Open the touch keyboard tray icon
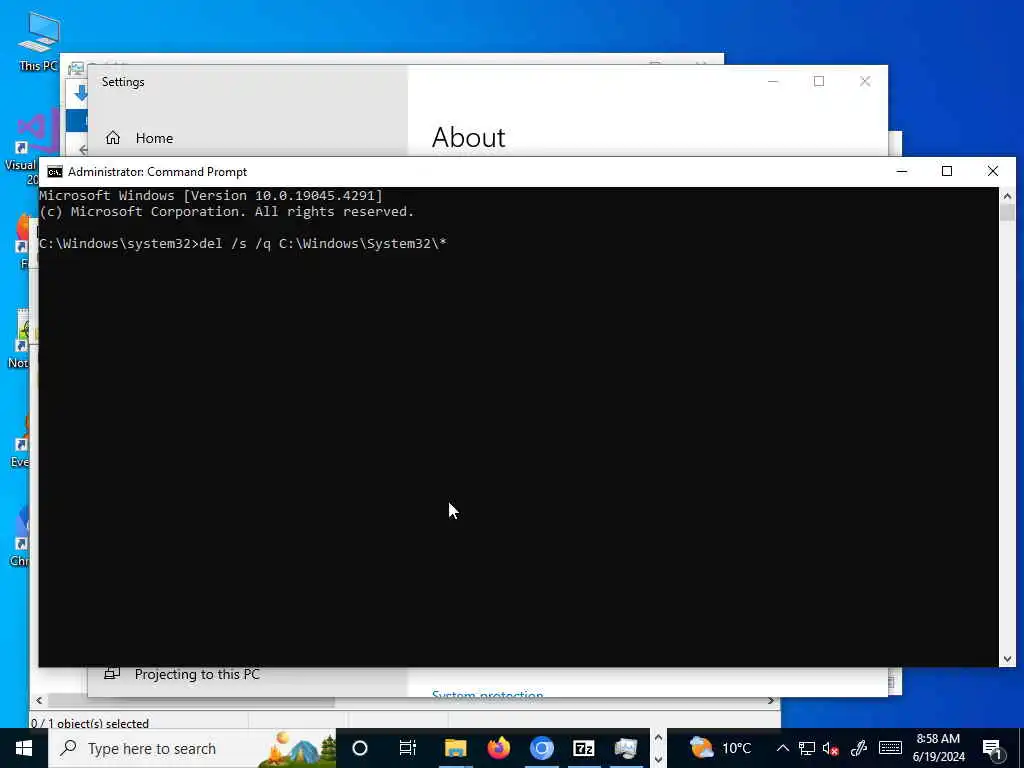The width and height of the screenshot is (1024, 768). point(890,748)
